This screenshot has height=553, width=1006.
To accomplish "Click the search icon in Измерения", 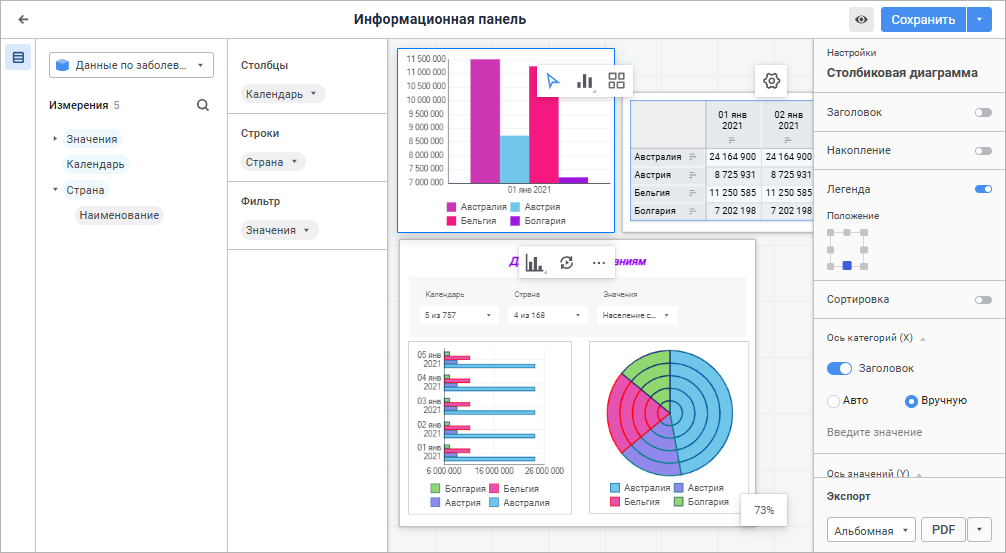I will click(203, 105).
